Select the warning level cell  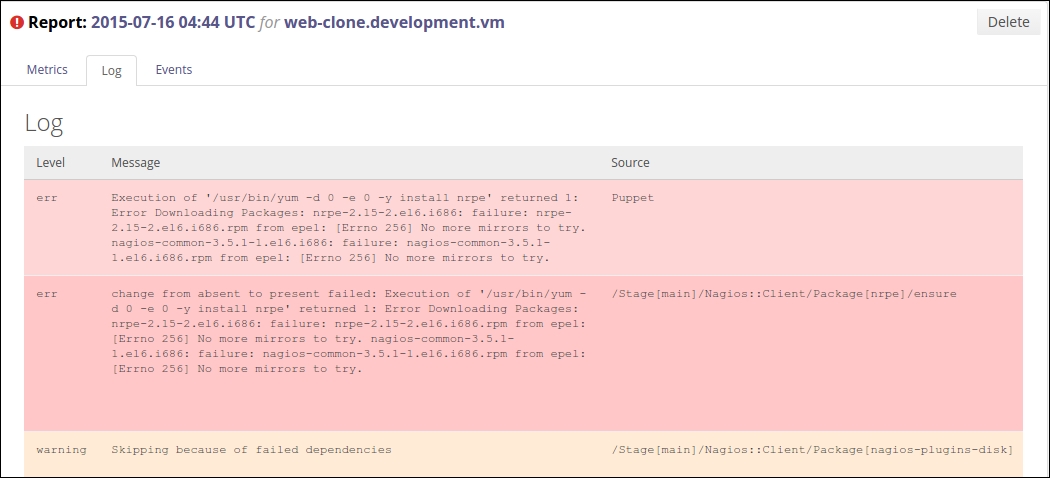point(61,450)
